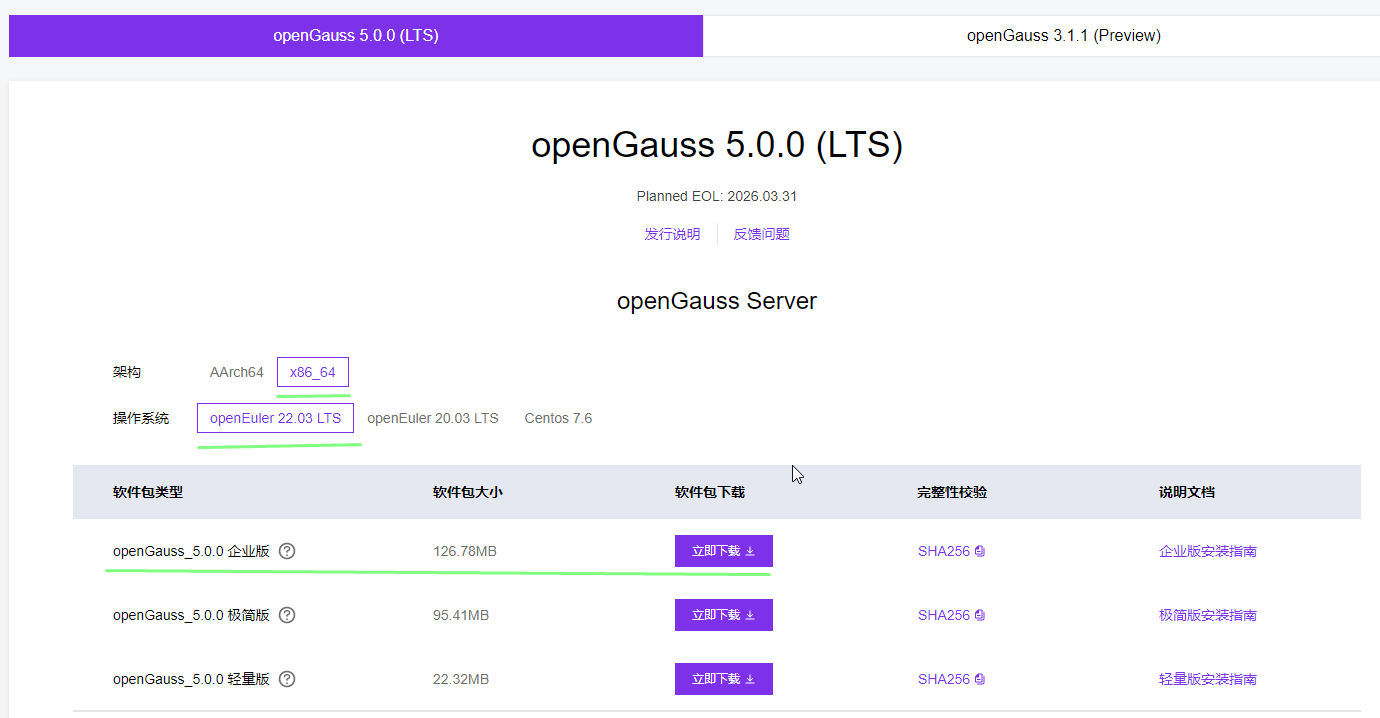The height and width of the screenshot is (718, 1380).
Task: Copy the SHA256 checksum for the 轻量版 package
Action: (x=980, y=679)
